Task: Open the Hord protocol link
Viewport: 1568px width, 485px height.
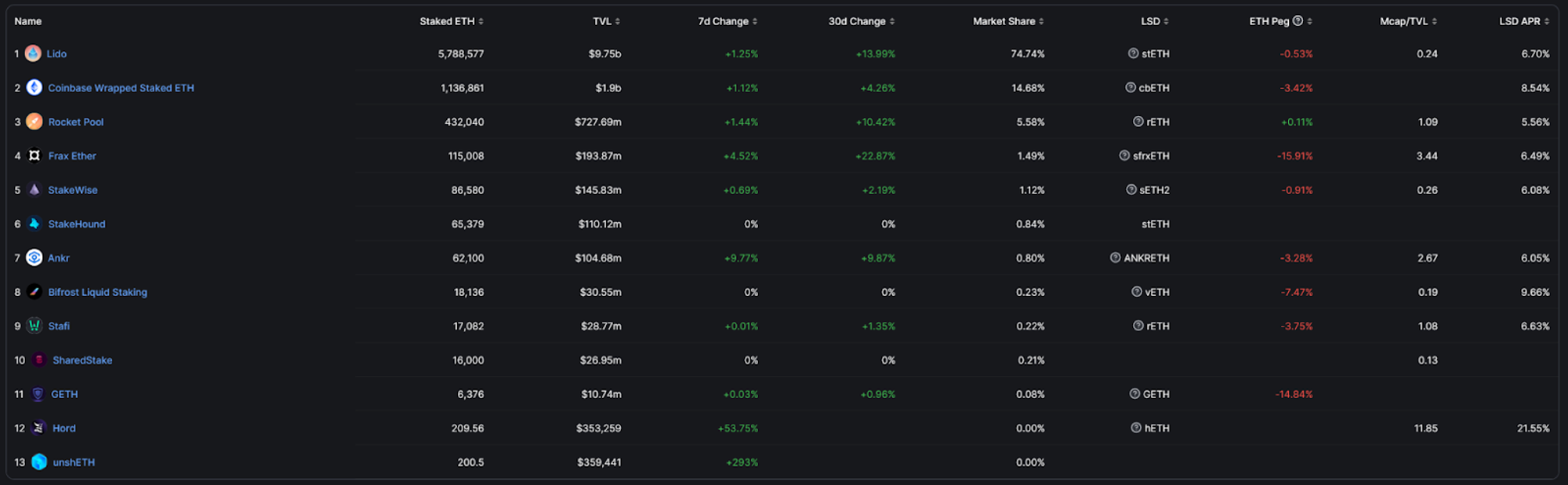Action: [64, 428]
